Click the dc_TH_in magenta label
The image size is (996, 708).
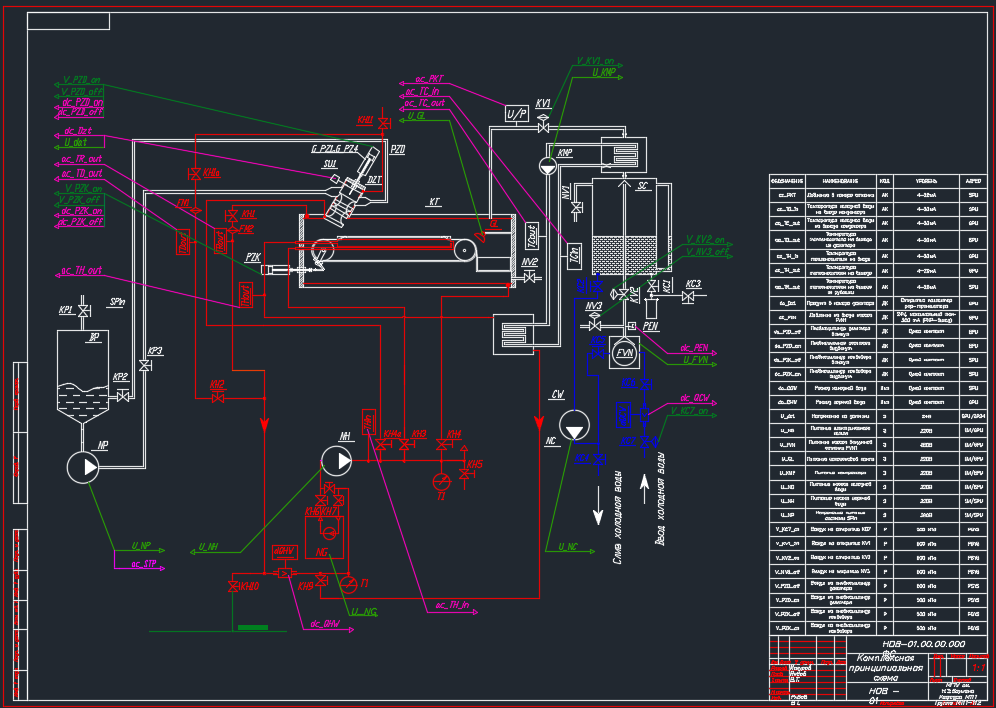click(x=452, y=605)
